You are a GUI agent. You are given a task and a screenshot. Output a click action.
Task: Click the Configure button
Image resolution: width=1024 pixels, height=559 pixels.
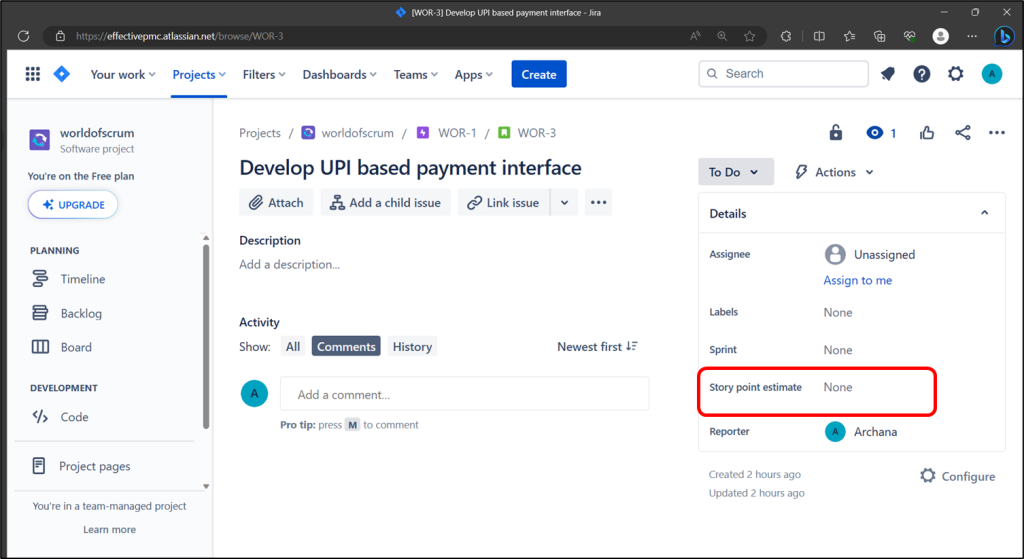(958, 476)
